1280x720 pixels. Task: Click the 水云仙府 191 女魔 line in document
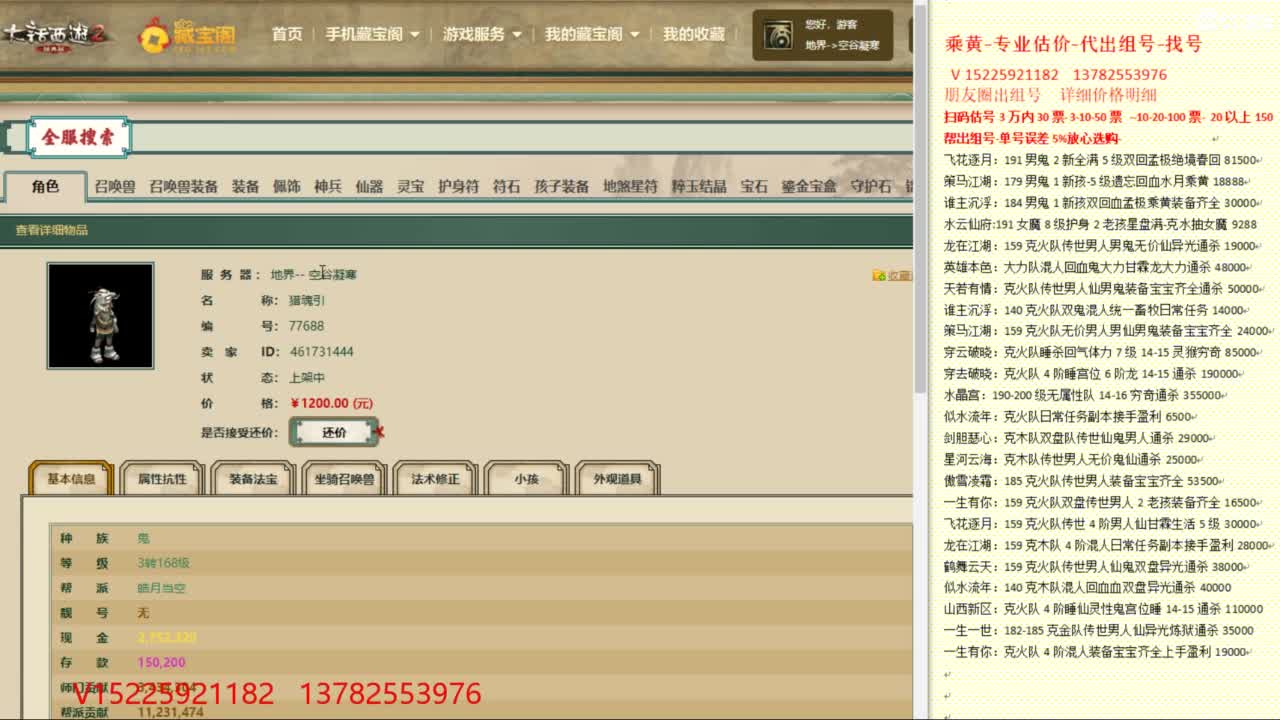[1101, 225]
